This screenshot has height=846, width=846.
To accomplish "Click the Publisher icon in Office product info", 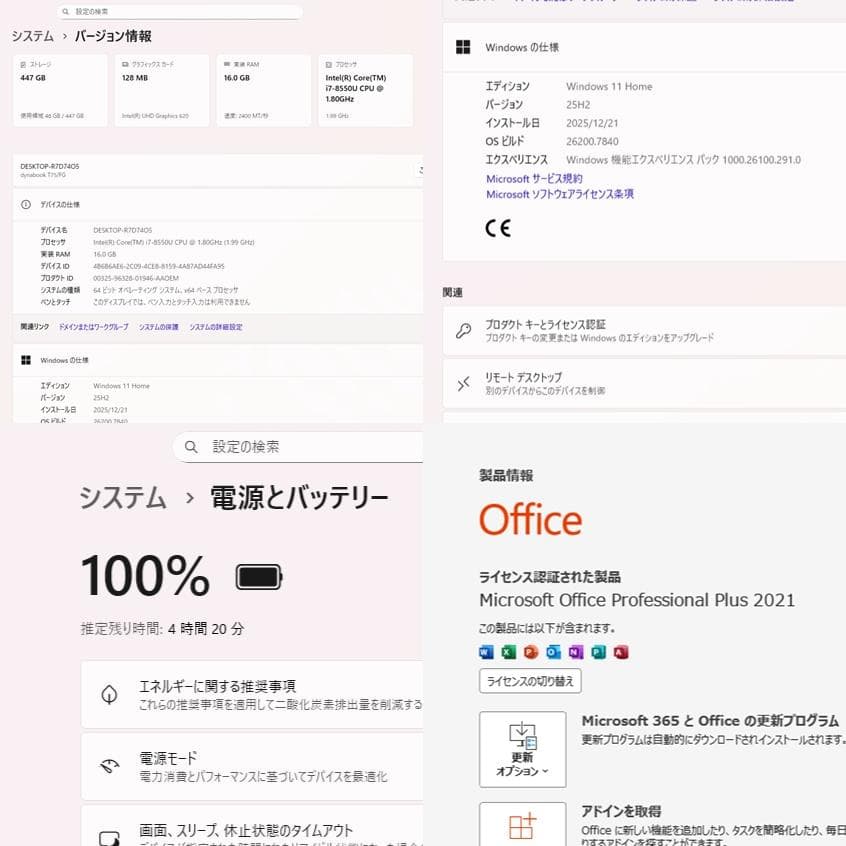I will pyautogui.click(x=598, y=652).
